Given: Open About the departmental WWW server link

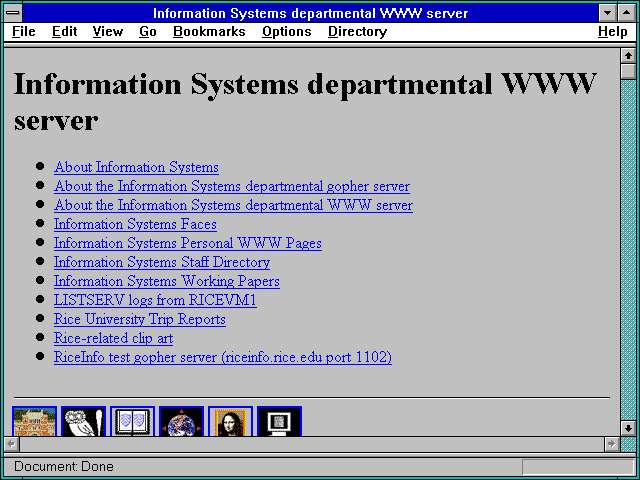Looking at the screenshot, I should click(233, 205).
